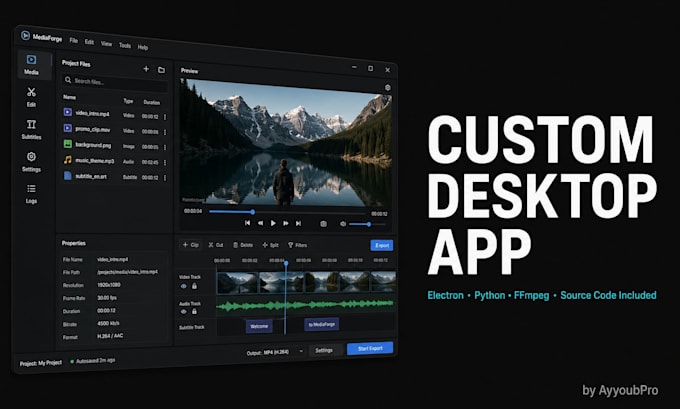Viewport: 680px width, 409px height.
Task: Open folder icon in Project Files
Action: point(161,70)
